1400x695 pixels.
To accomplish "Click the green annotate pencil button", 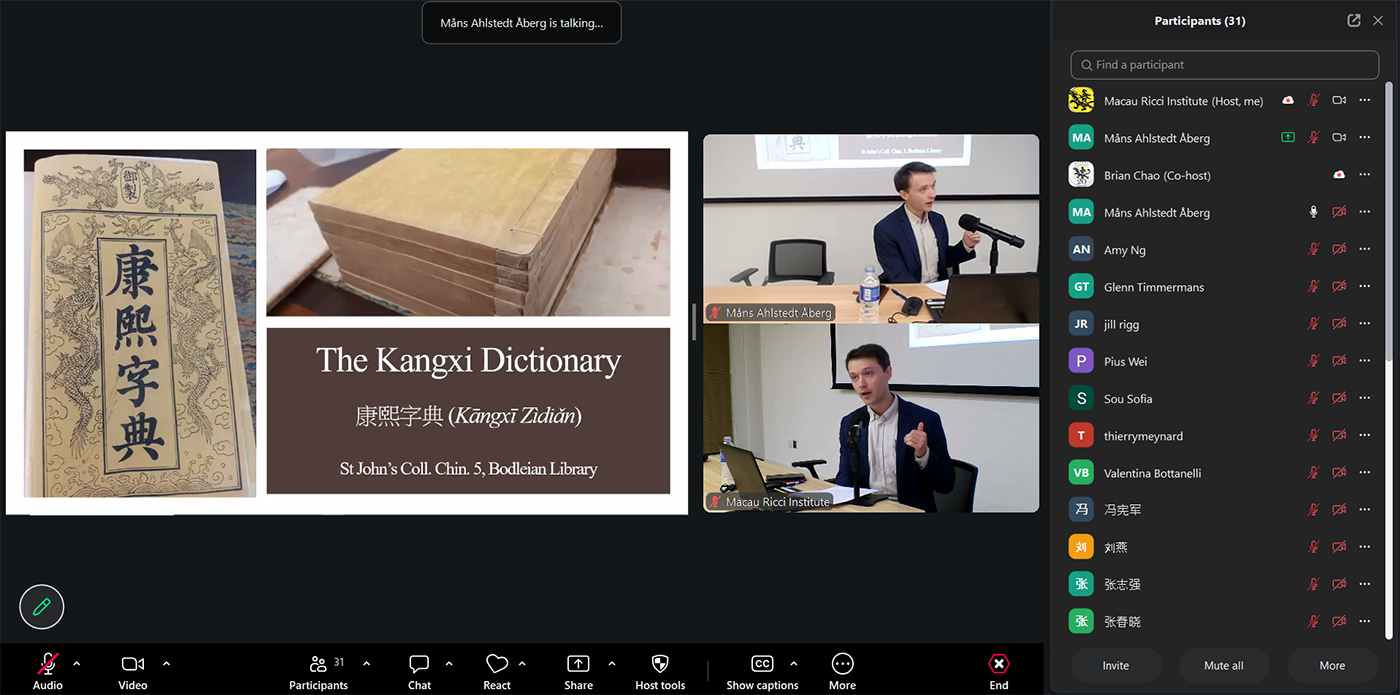I will coord(42,606).
